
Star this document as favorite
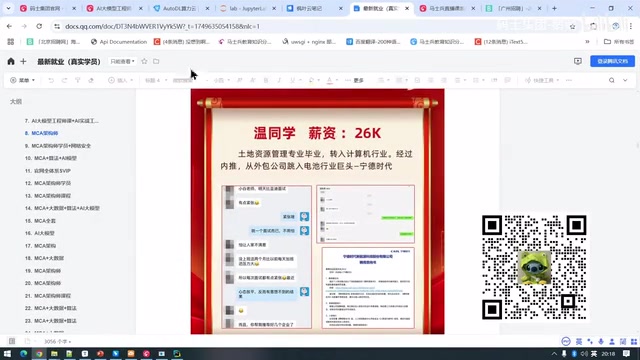(144, 61)
